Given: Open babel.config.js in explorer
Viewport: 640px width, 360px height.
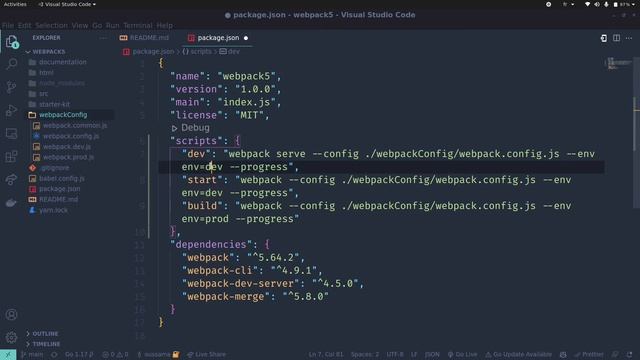Looking at the screenshot, I should tap(58, 179).
